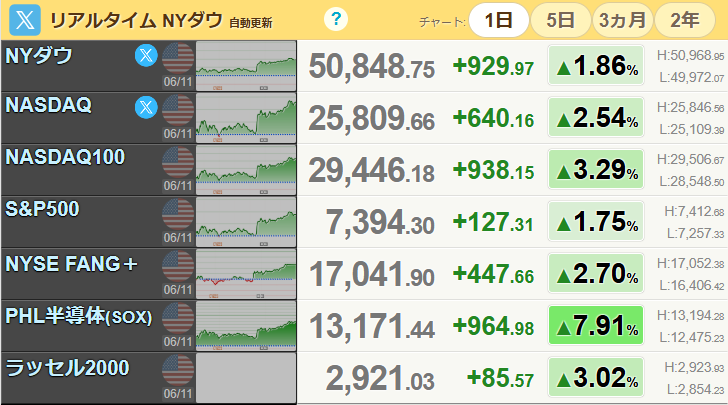Click the ▲7.91% change badge
728x405 pixels.
[596, 325]
